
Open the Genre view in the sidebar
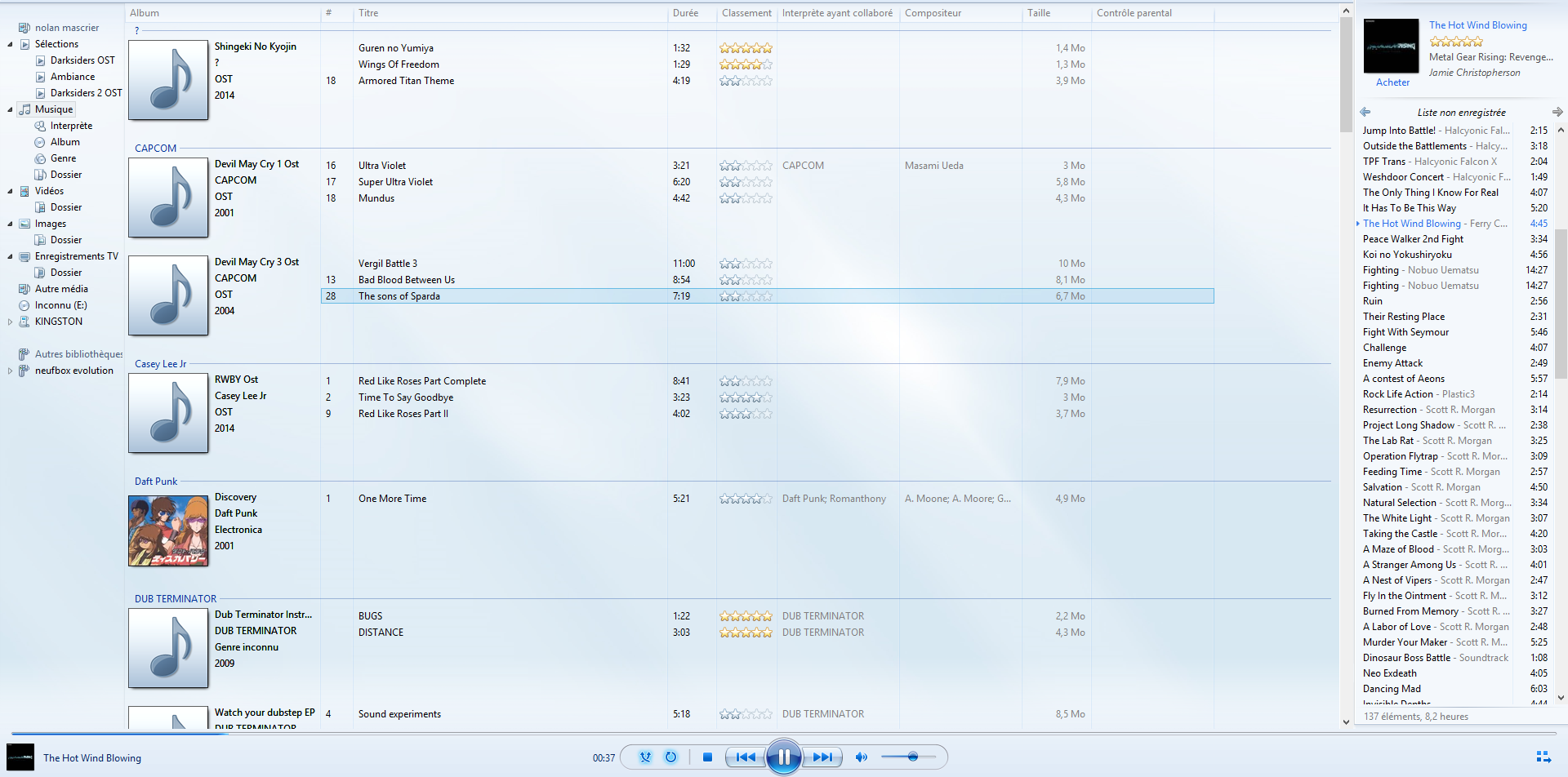point(63,158)
